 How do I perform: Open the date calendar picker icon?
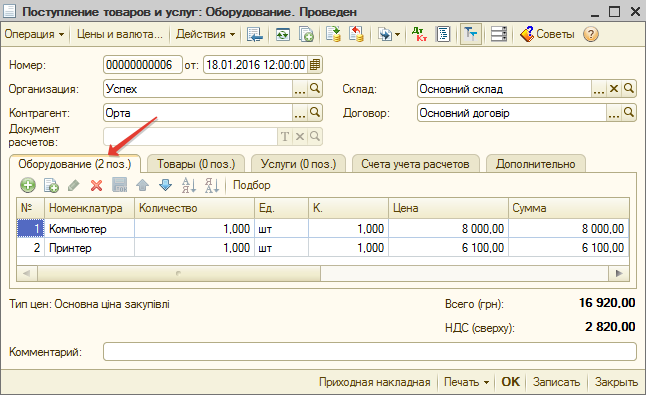pyautogui.click(x=314, y=65)
